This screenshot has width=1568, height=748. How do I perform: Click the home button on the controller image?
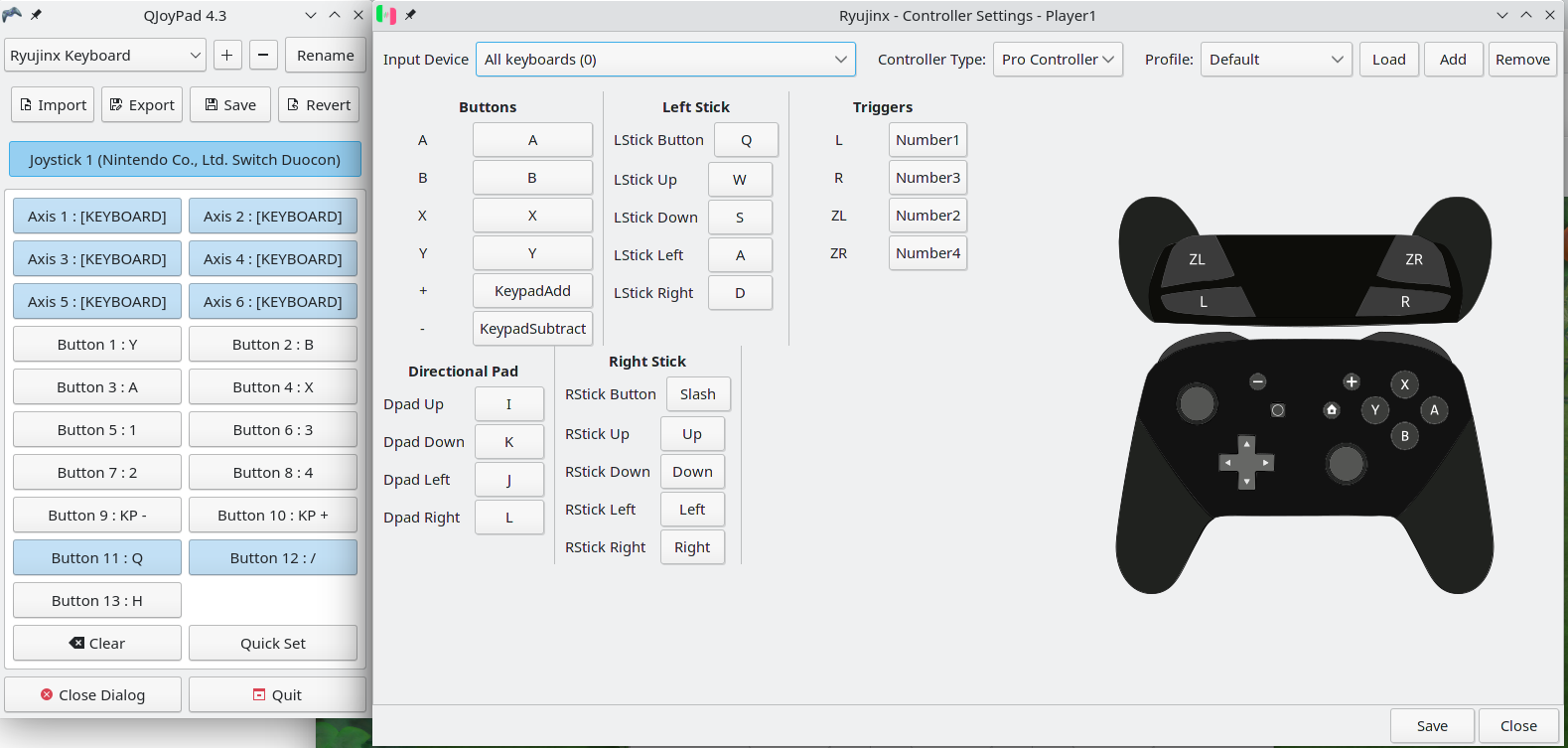[1332, 410]
